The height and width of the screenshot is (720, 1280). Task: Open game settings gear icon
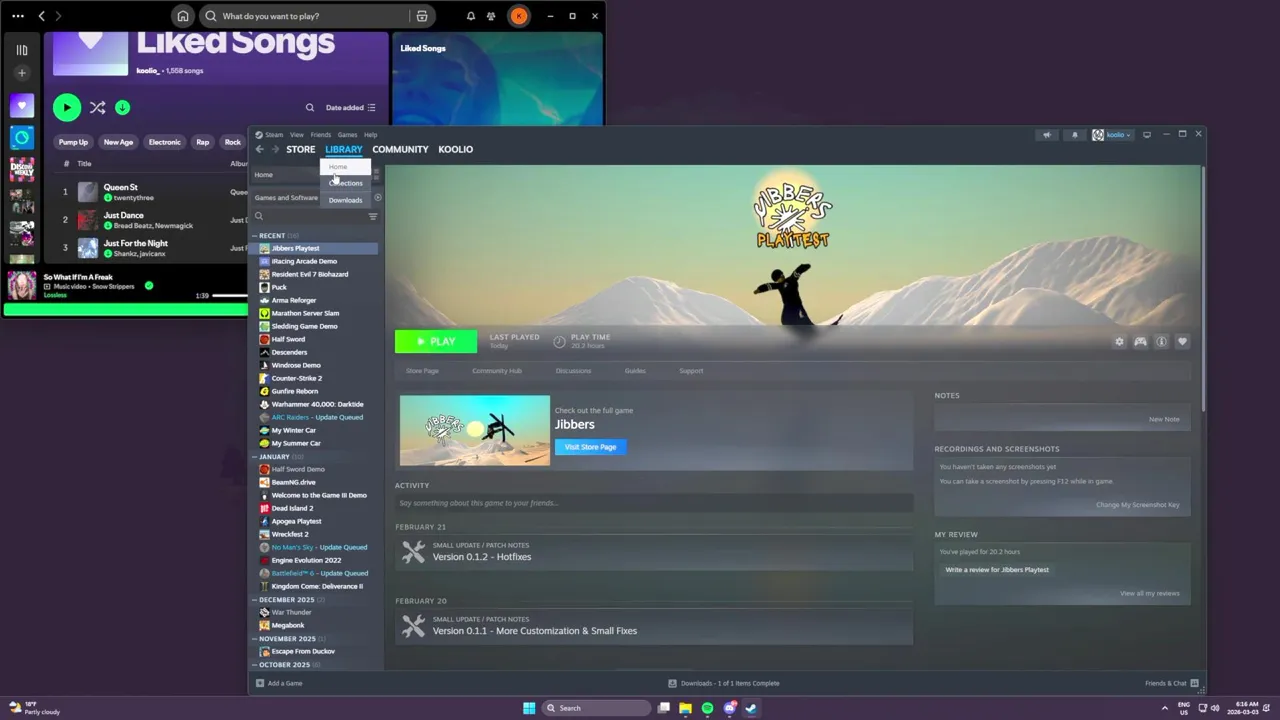(x=1119, y=342)
